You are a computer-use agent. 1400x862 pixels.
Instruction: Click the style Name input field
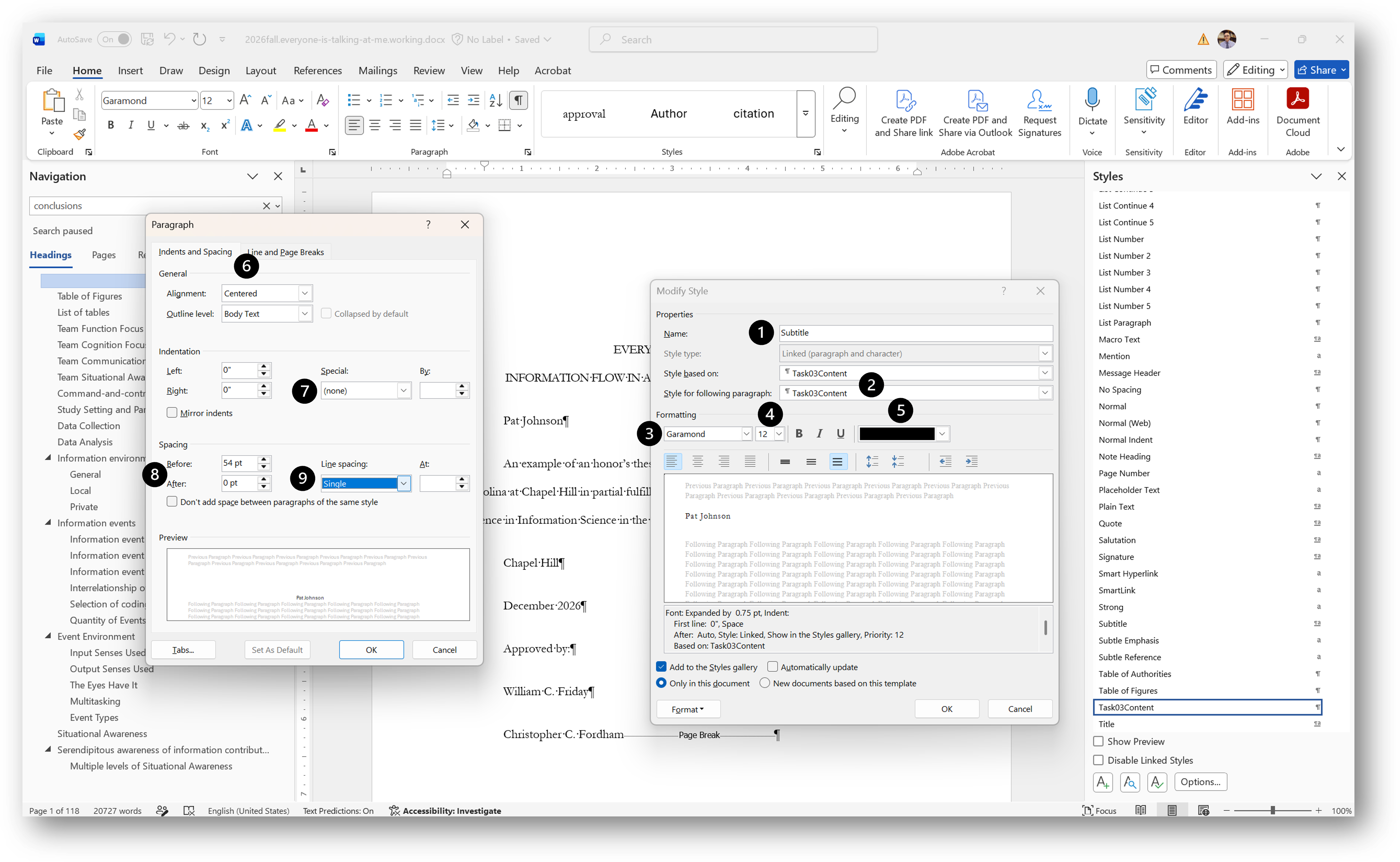coord(916,333)
